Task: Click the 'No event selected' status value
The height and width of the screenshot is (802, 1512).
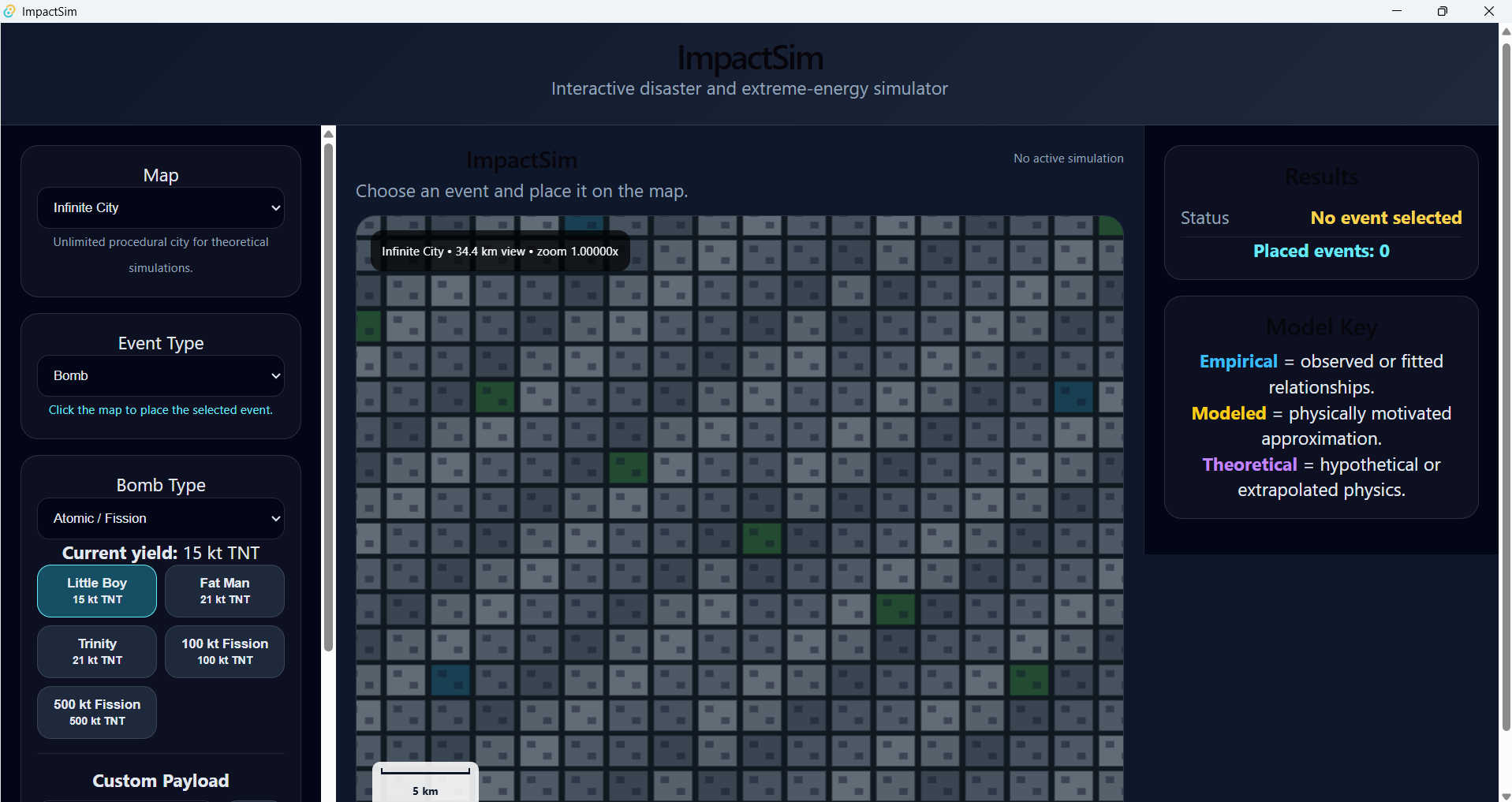Action: pos(1386,218)
